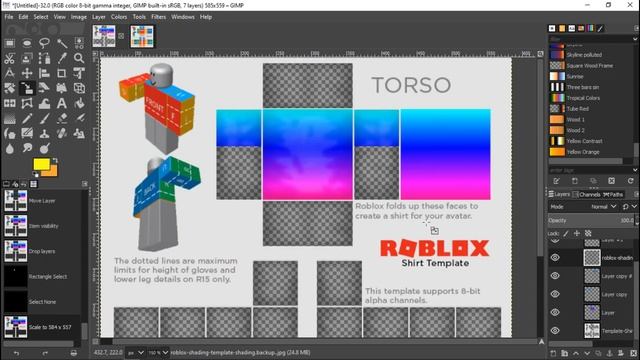Image resolution: width=640 pixels, height=360 pixels.
Task: Select Scale to 584 x 557 history step
Action: point(42,327)
